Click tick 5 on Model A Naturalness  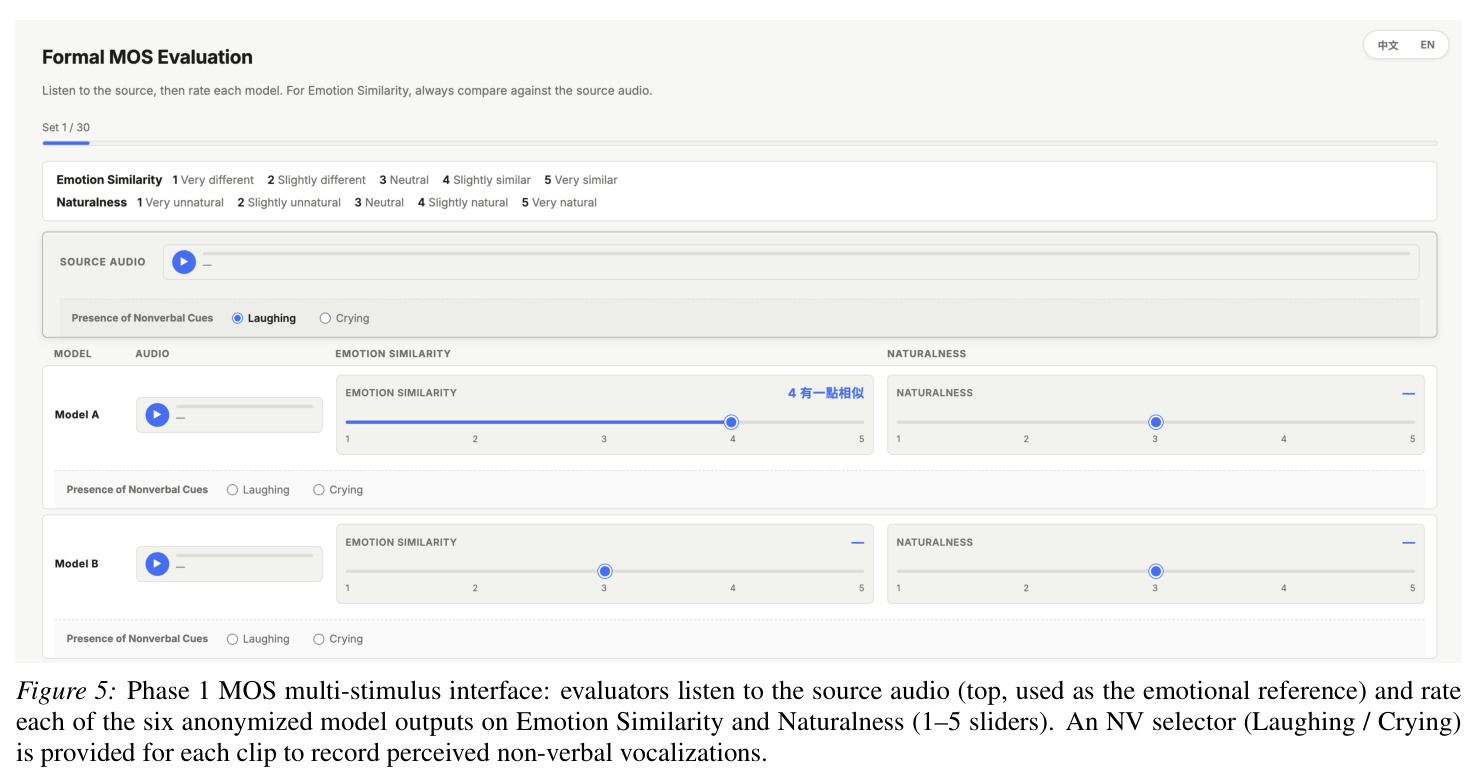click(1412, 439)
